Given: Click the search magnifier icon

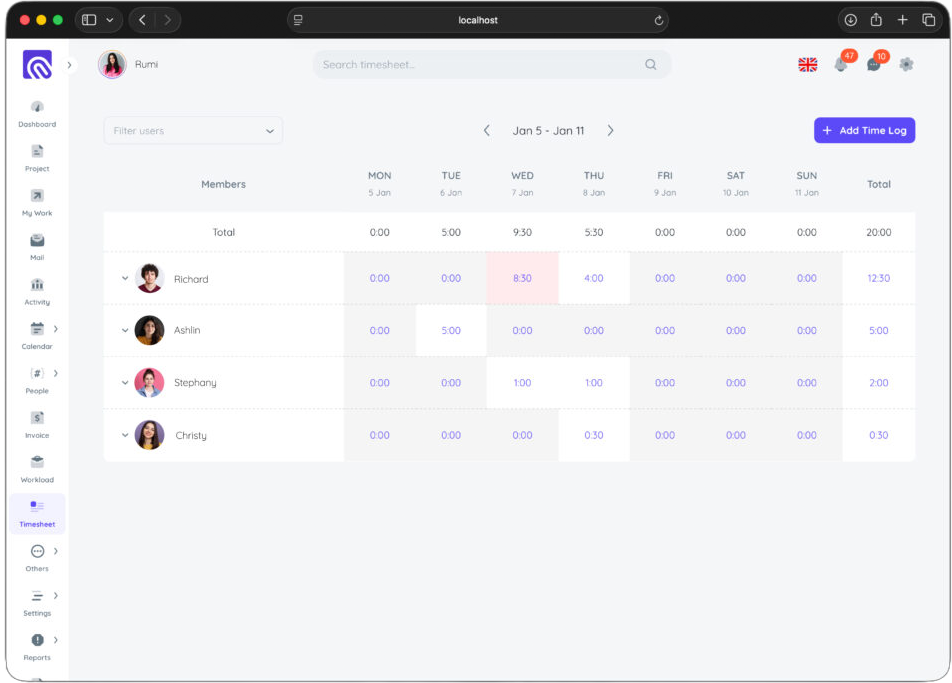Looking at the screenshot, I should 651,64.
